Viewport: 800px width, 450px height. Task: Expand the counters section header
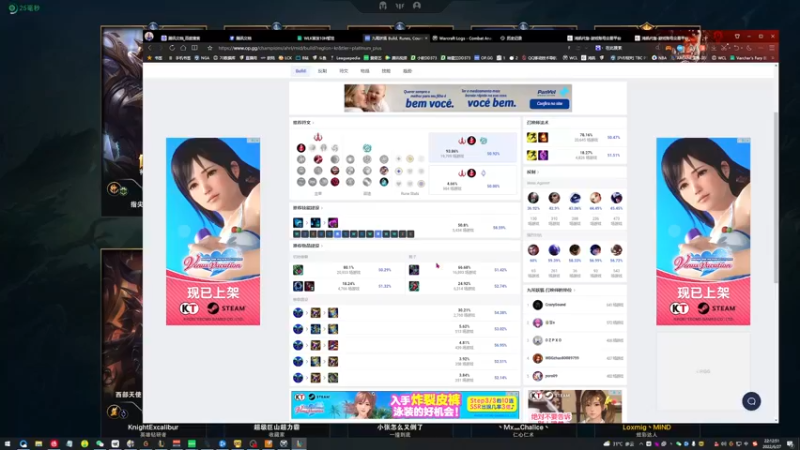coord(532,172)
